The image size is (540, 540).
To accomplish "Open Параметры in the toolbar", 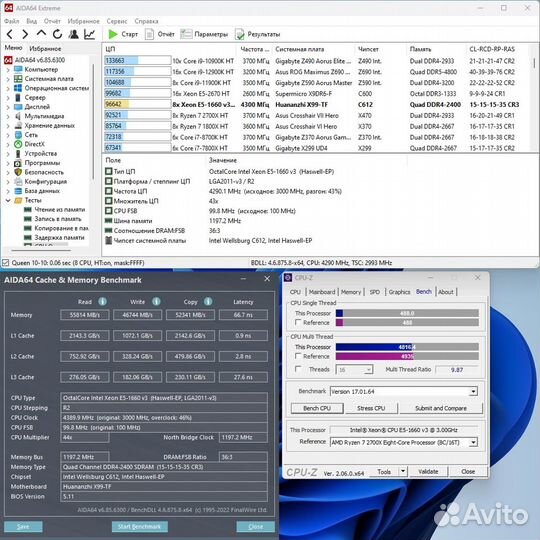I will tap(204, 34).
